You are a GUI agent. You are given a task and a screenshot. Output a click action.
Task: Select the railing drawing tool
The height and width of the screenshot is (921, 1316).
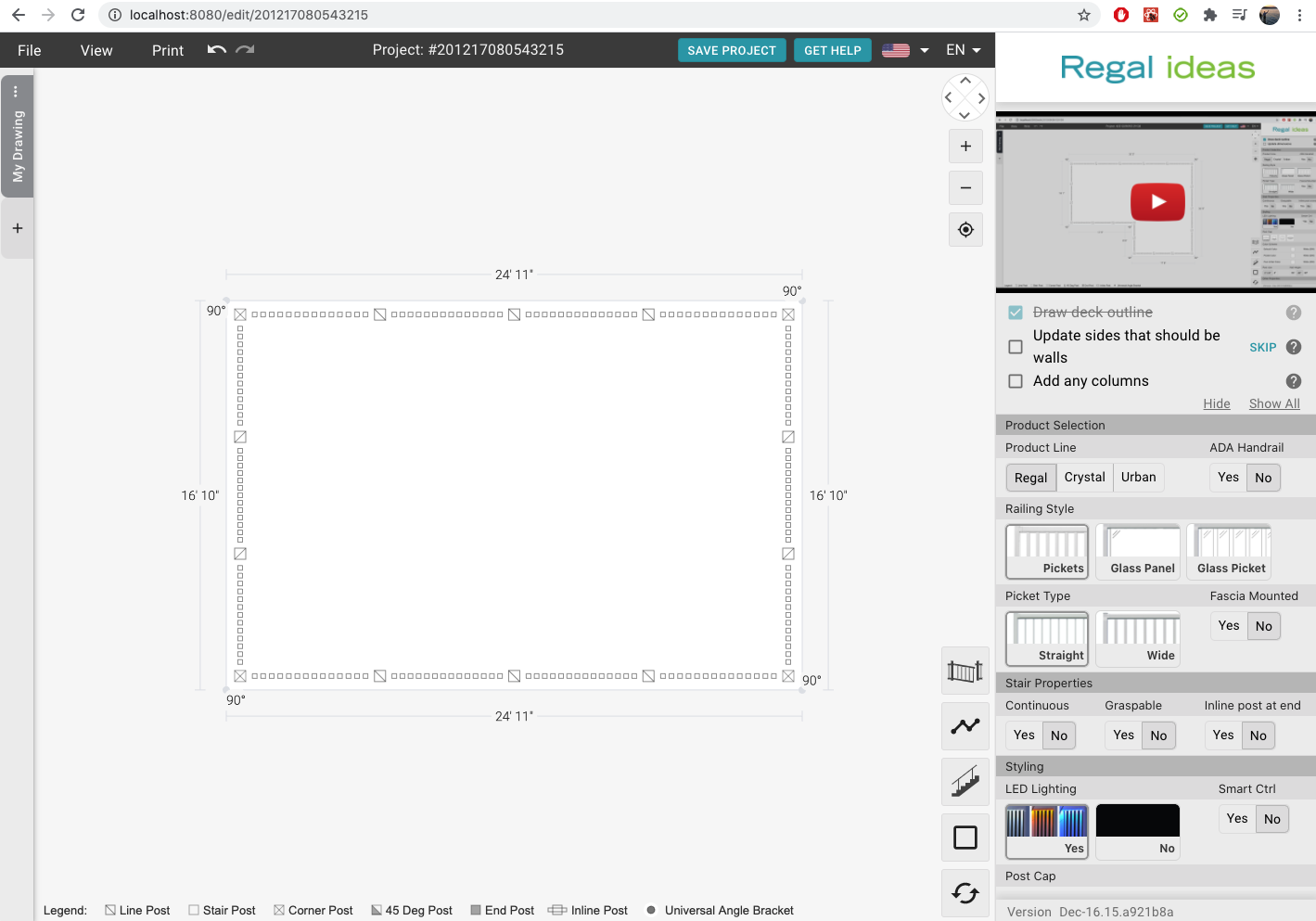(x=965, y=671)
